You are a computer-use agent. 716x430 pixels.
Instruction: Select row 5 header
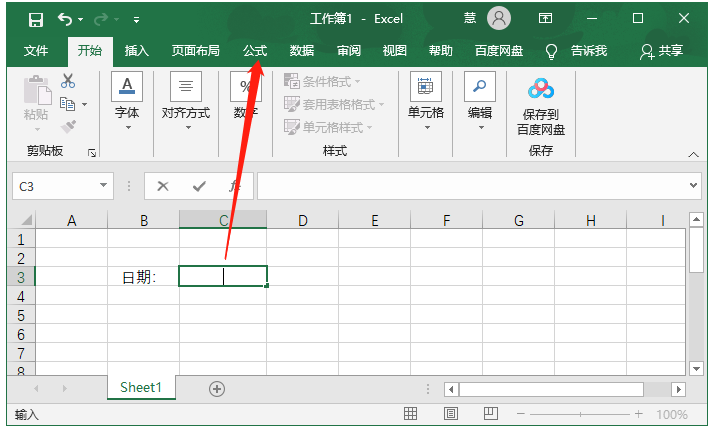[x=21, y=315]
